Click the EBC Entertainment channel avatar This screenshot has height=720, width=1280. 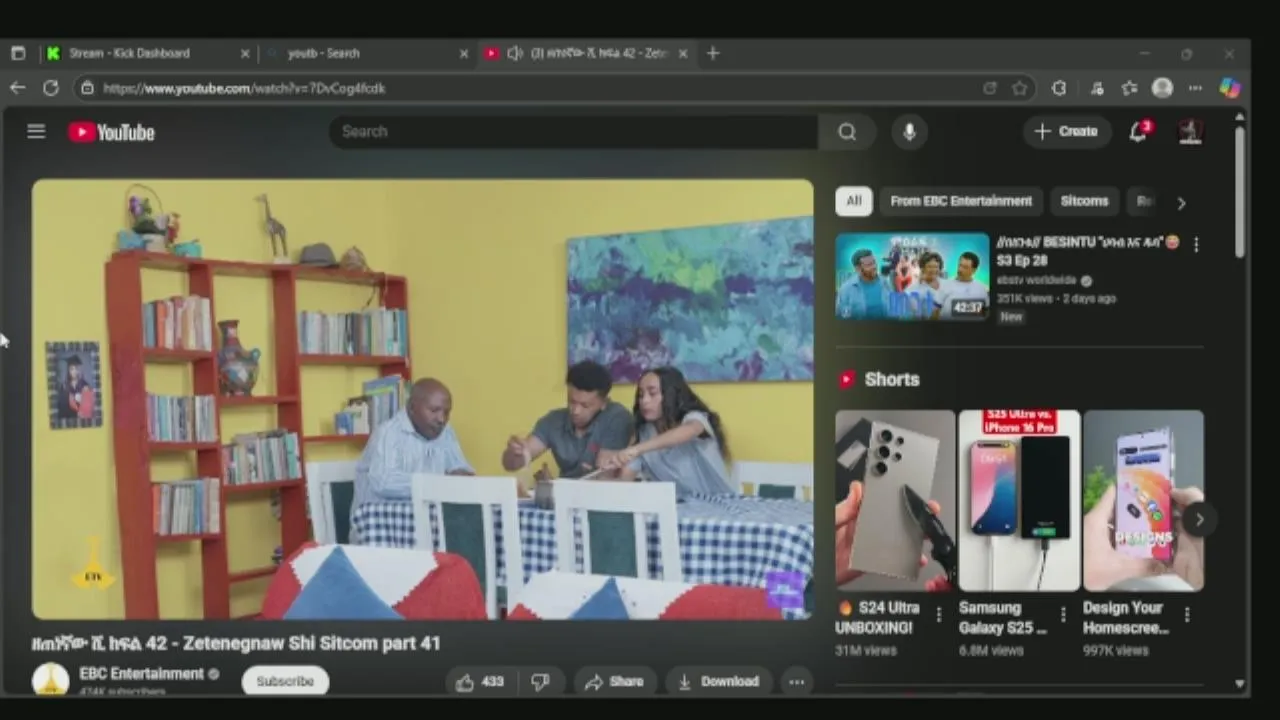[x=50, y=680]
